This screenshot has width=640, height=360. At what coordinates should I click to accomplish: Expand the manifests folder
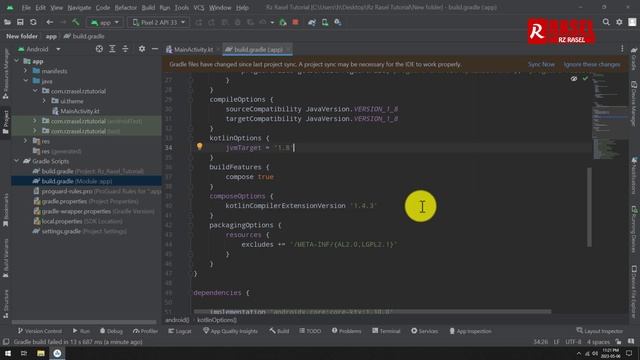pos(26,71)
